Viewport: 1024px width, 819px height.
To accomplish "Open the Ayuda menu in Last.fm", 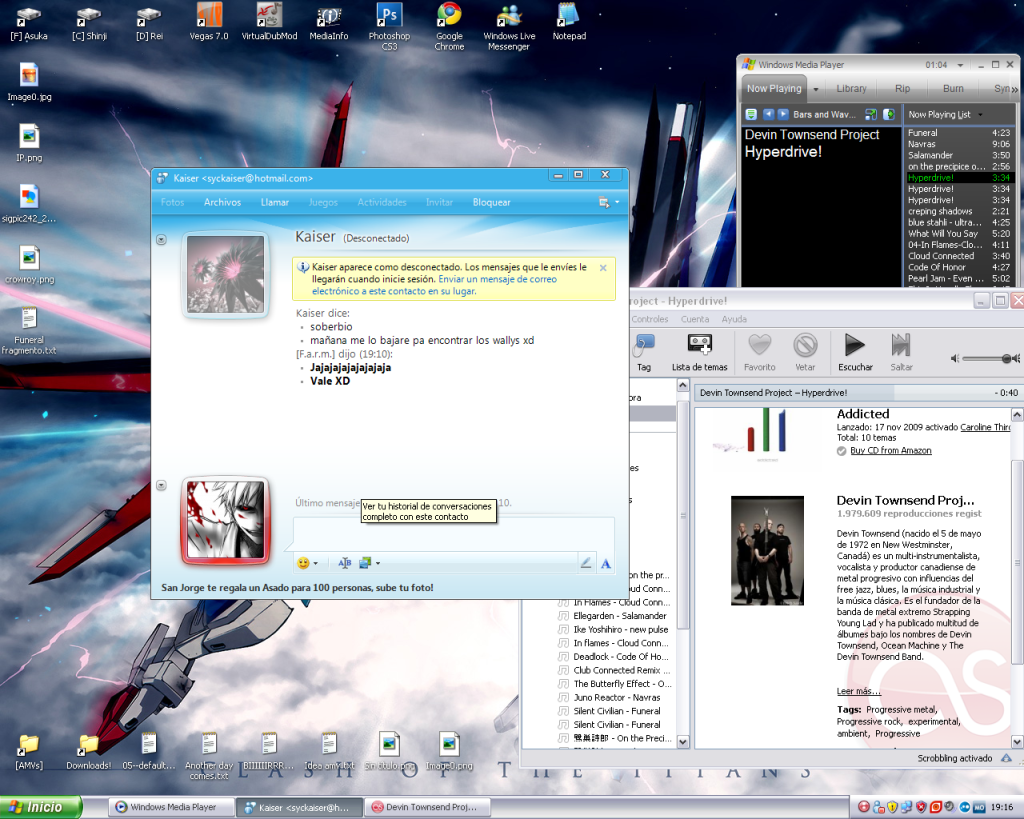I will [734, 319].
